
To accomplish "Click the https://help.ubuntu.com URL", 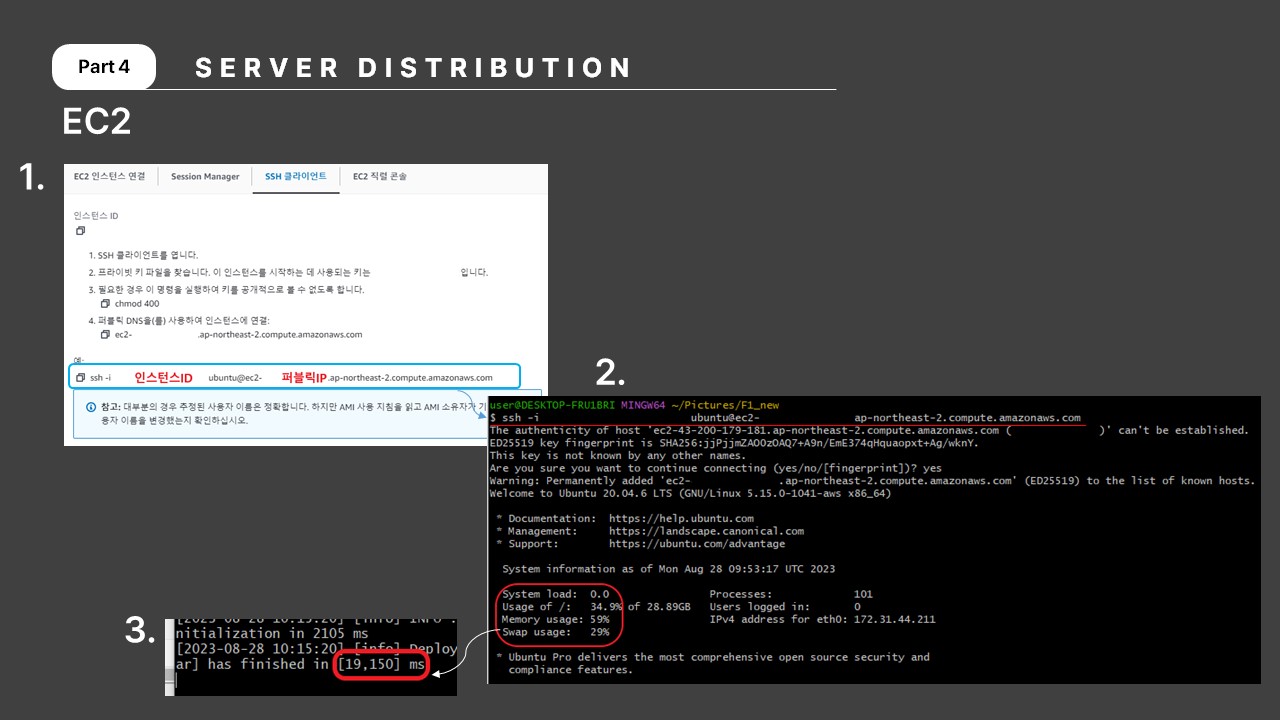I will pos(681,519).
